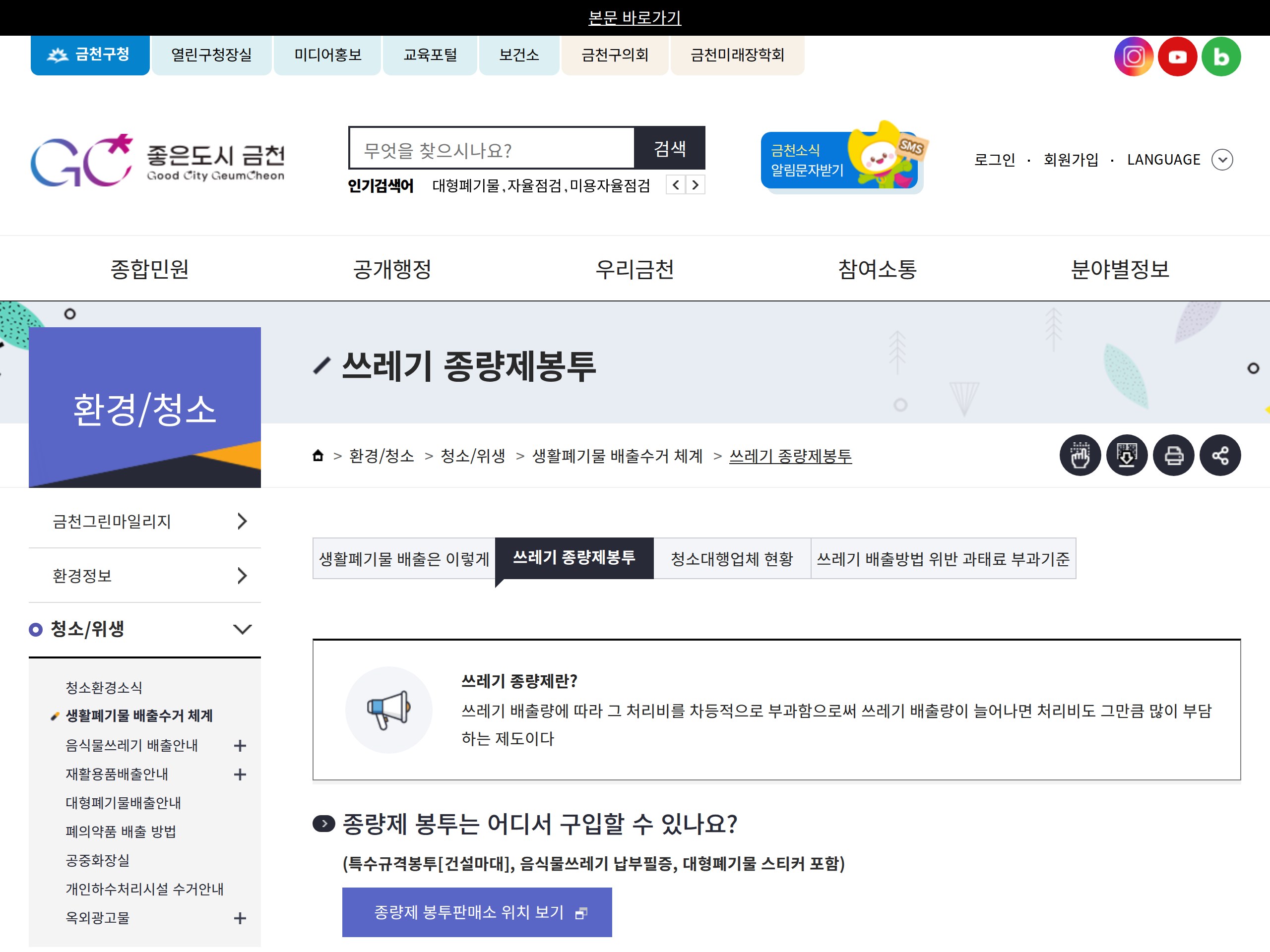Screen dimensions: 1270x952
Task: Click 회원가입 link
Action: 1071,160
